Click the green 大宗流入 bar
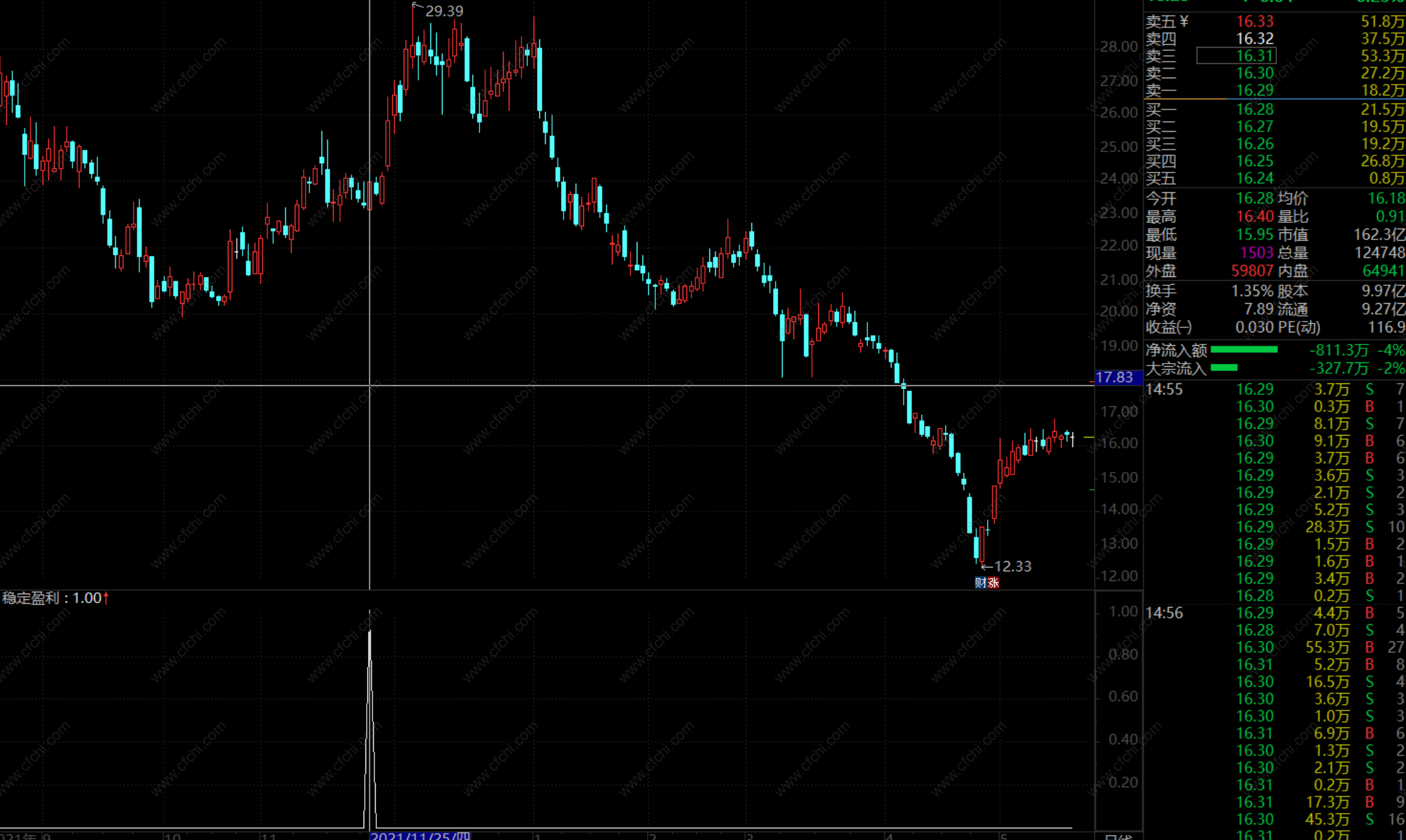Viewport: 1406px width, 840px height. (1223, 367)
